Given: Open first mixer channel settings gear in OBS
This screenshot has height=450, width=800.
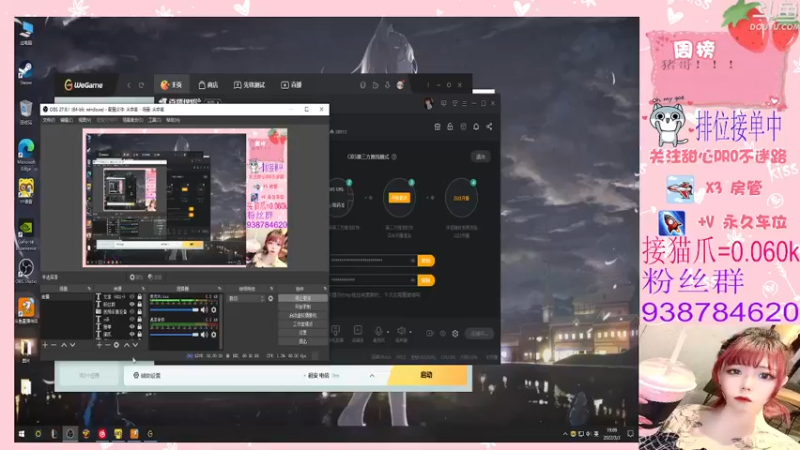Looking at the screenshot, I should point(214,310).
